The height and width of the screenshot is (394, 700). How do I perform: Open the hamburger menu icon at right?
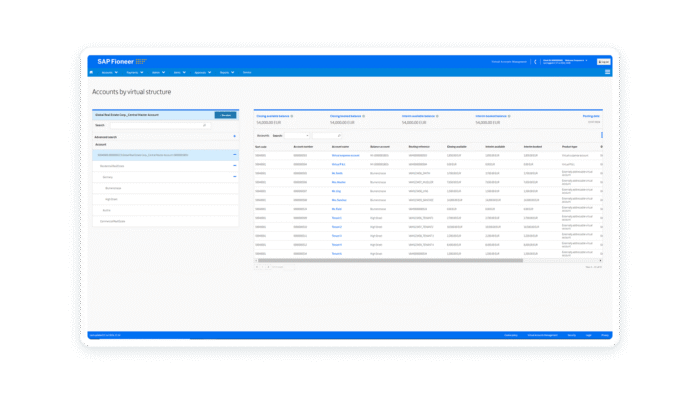(607, 72)
